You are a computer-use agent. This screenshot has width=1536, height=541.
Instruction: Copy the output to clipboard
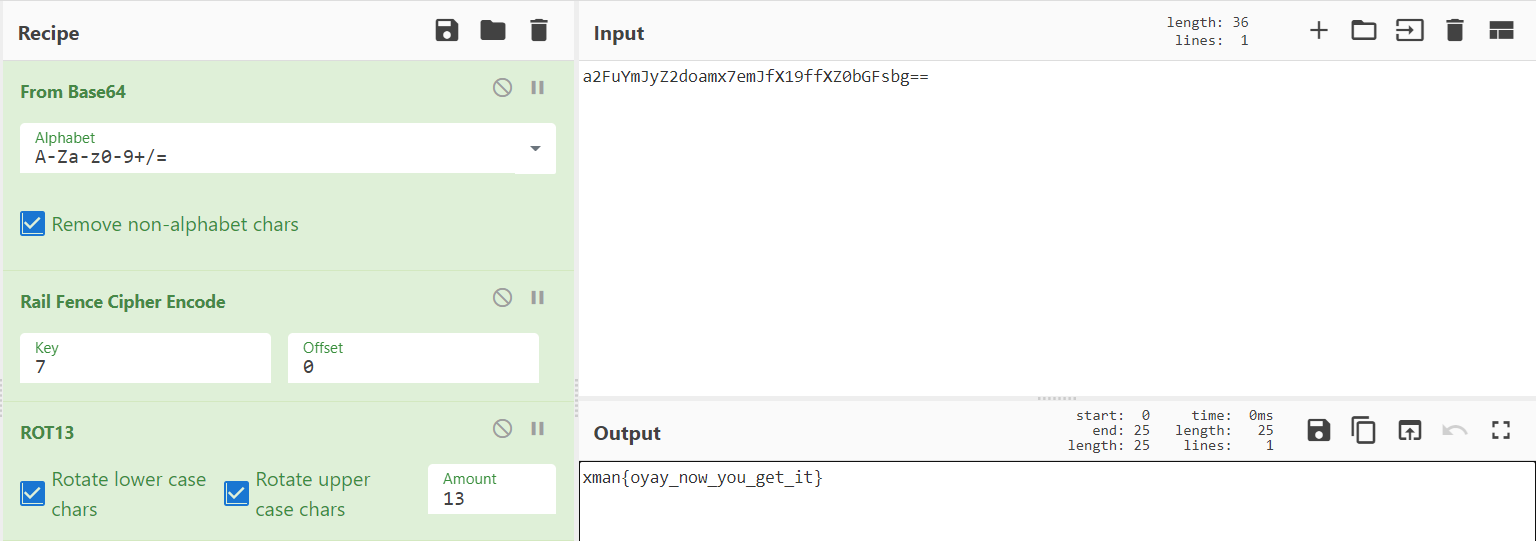[1364, 430]
